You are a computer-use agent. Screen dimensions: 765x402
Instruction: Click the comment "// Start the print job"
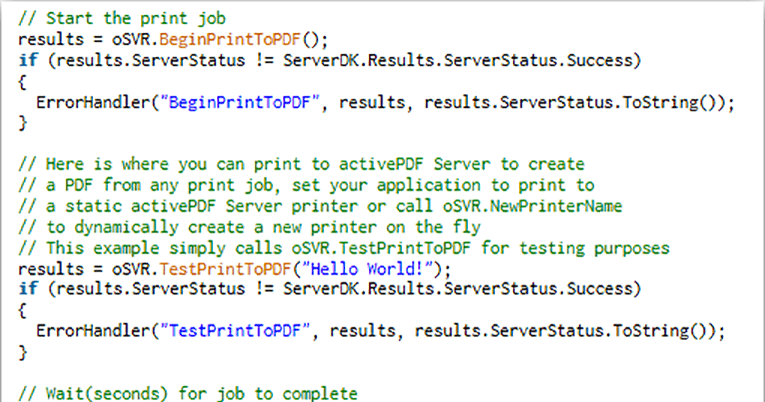click(x=122, y=19)
